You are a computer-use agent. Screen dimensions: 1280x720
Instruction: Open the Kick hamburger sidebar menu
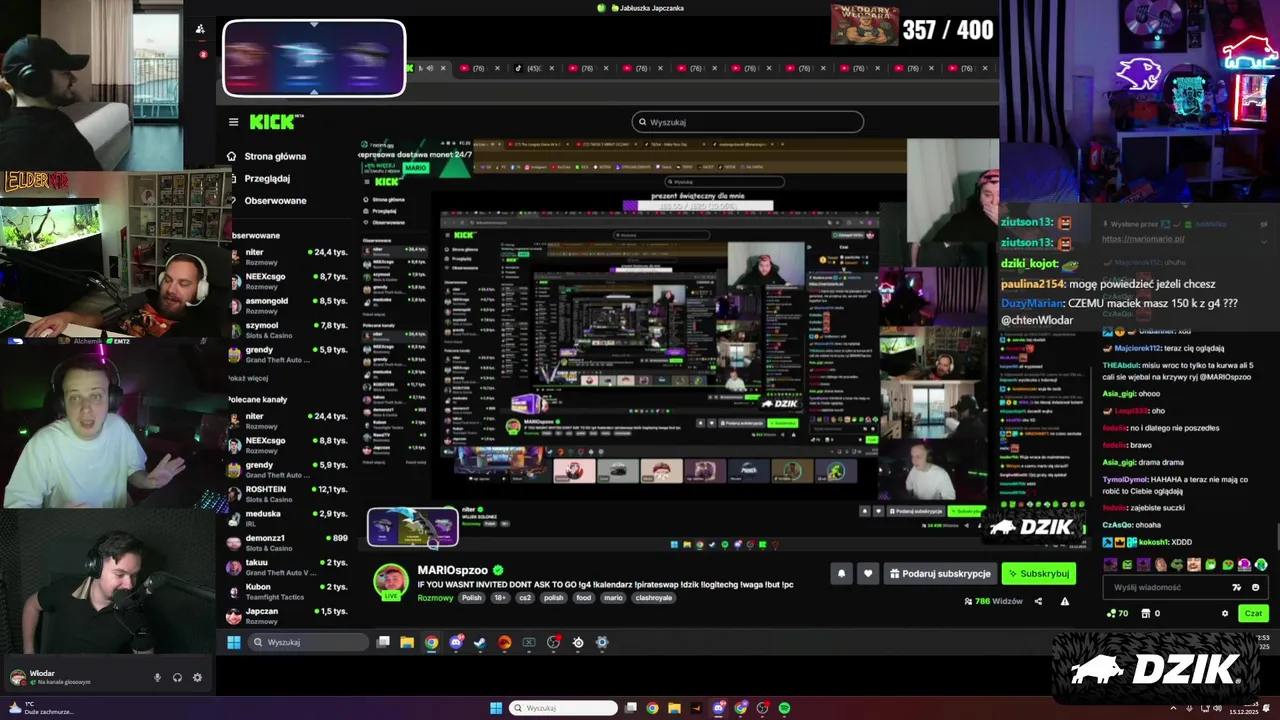(233, 122)
